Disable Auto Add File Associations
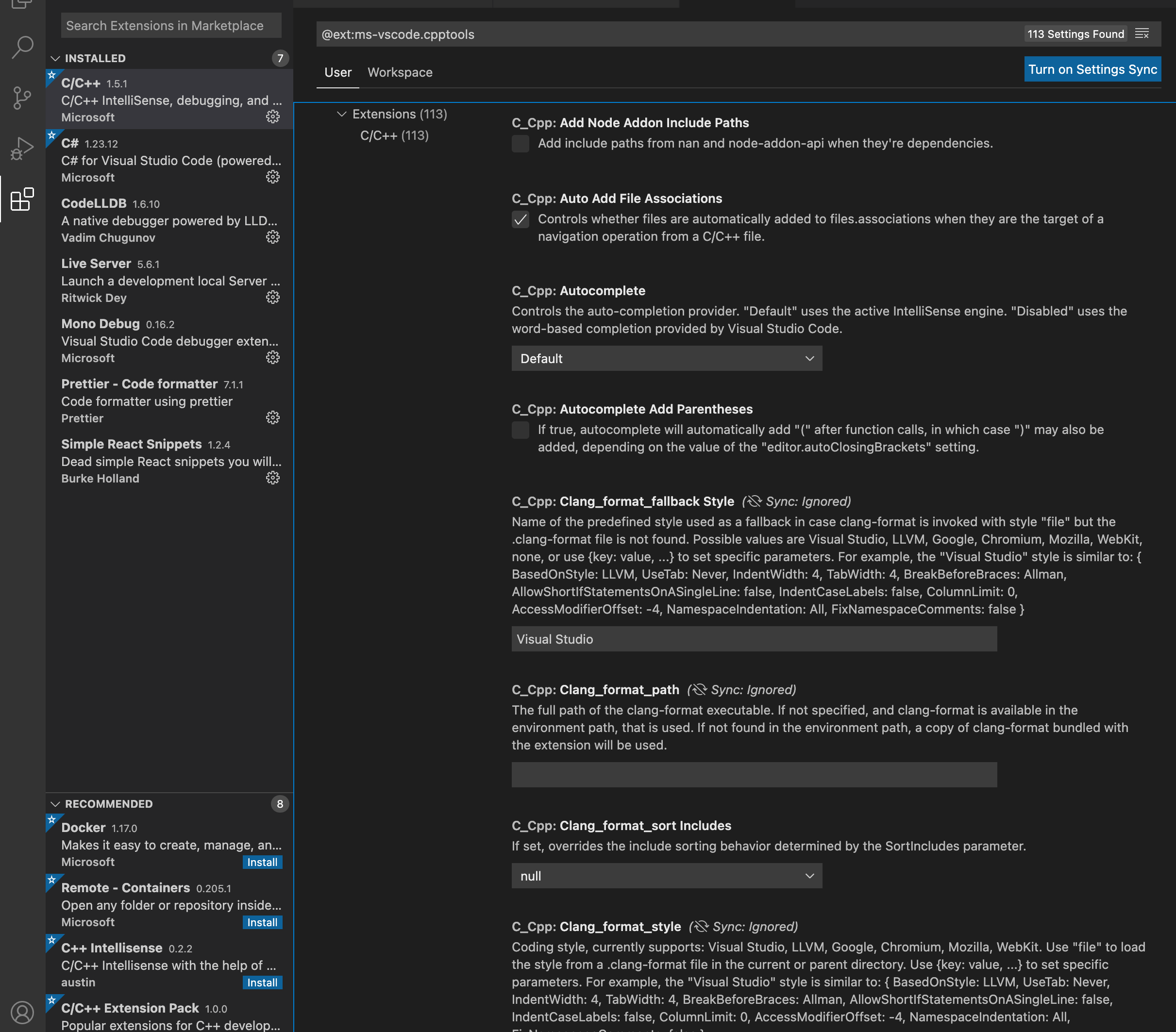1176x1032 pixels. coord(520,219)
